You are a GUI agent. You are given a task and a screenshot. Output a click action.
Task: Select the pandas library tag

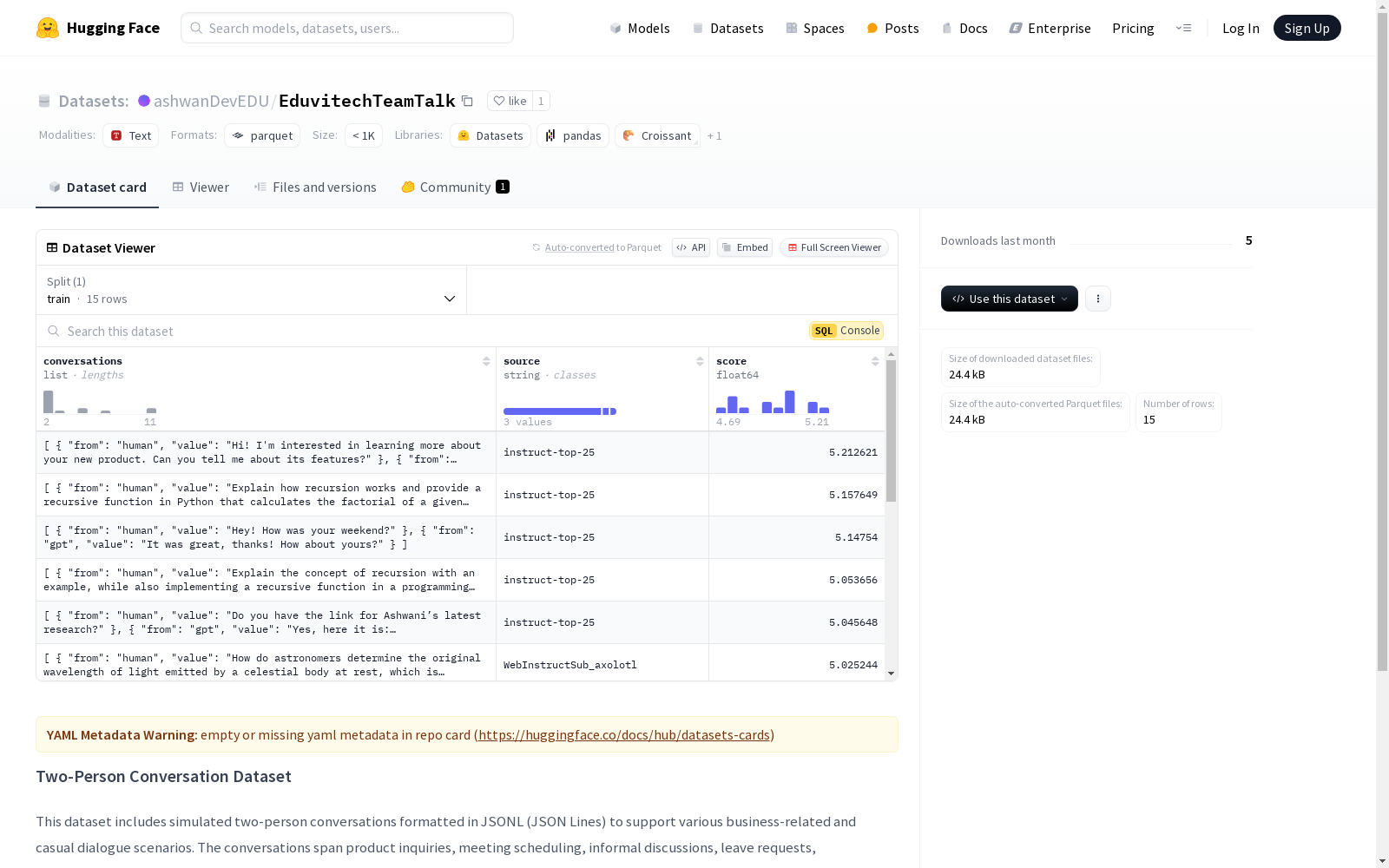[573, 135]
